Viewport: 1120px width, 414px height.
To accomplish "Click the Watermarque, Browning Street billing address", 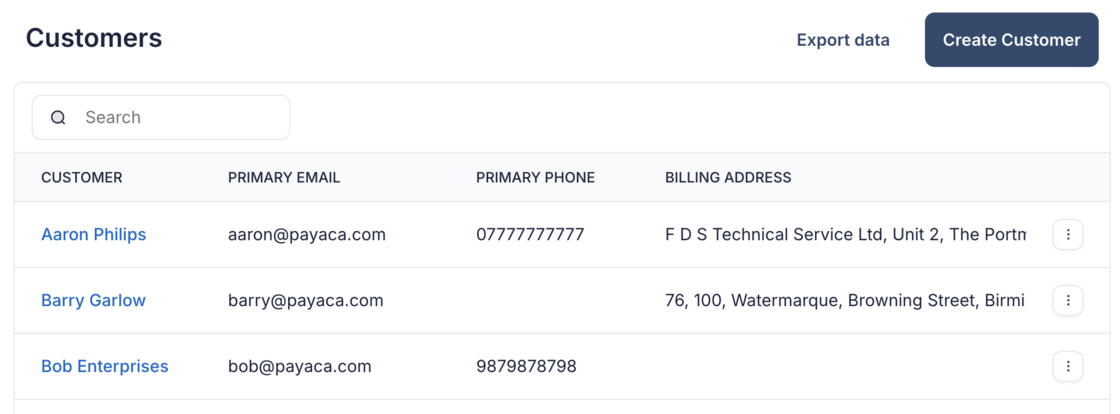I will click(x=845, y=300).
